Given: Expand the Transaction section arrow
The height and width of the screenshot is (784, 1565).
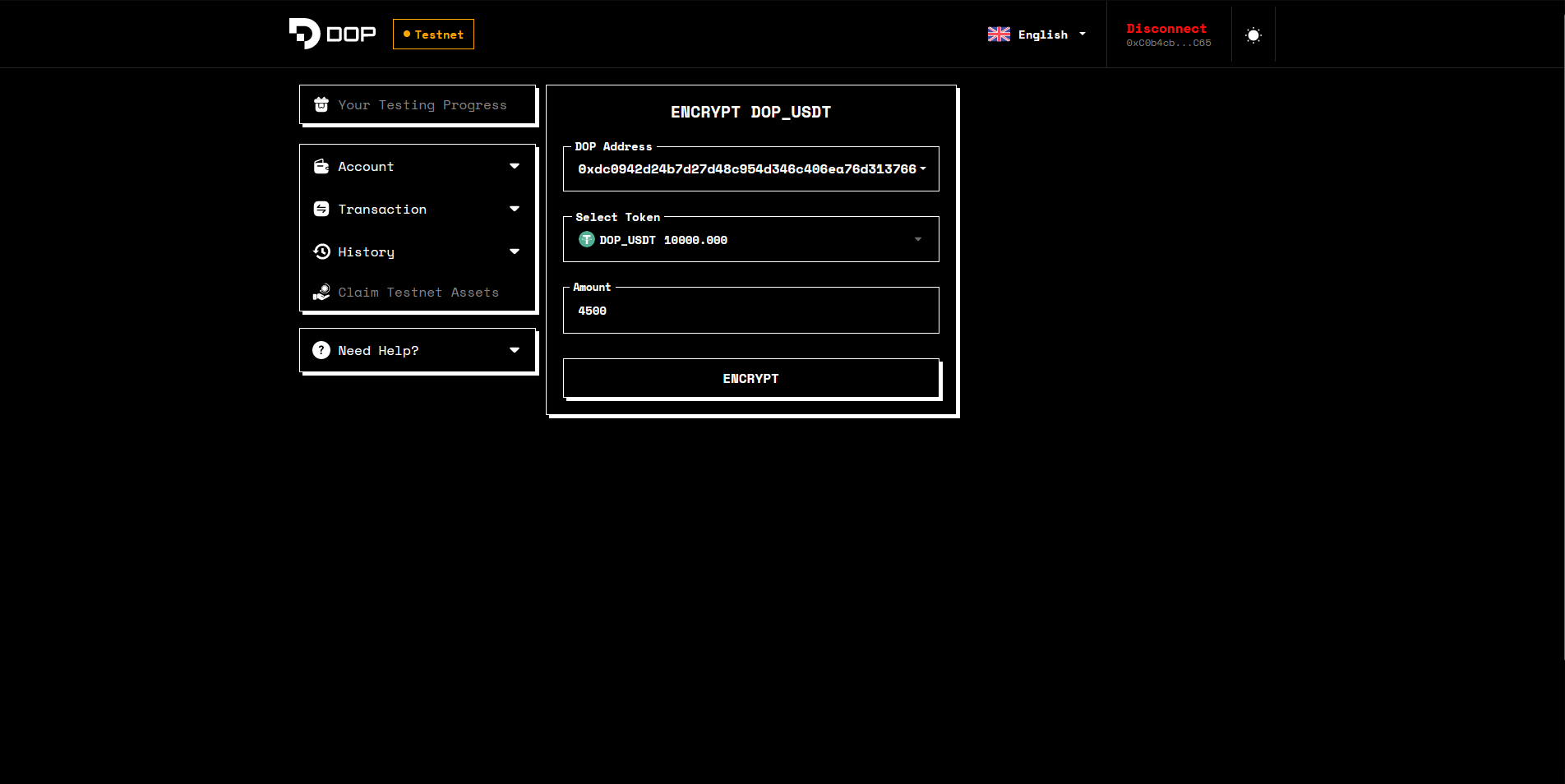Looking at the screenshot, I should (x=515, y=210).
